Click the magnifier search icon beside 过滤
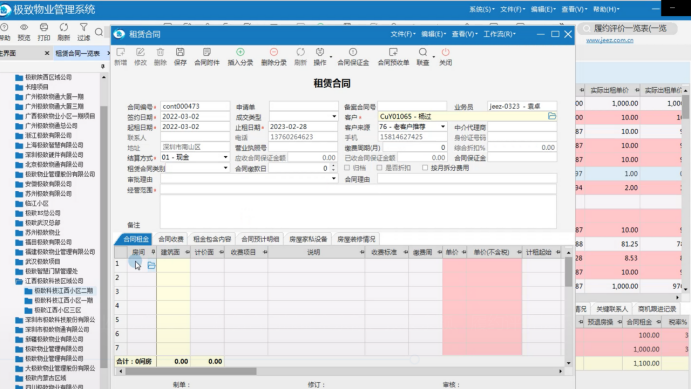This screenshot has height=389, width=691. click(x=99, y=32)
